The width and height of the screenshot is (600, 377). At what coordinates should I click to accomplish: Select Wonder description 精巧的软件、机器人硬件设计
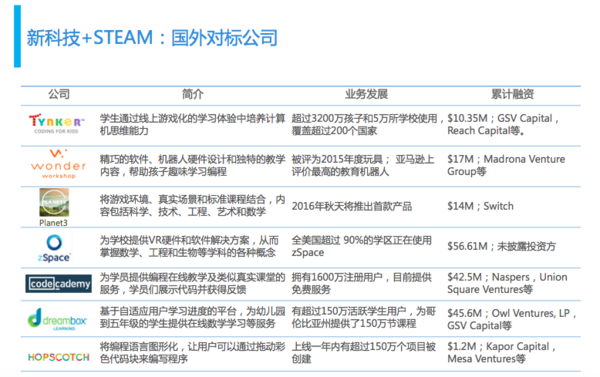(x=192, y=165)
